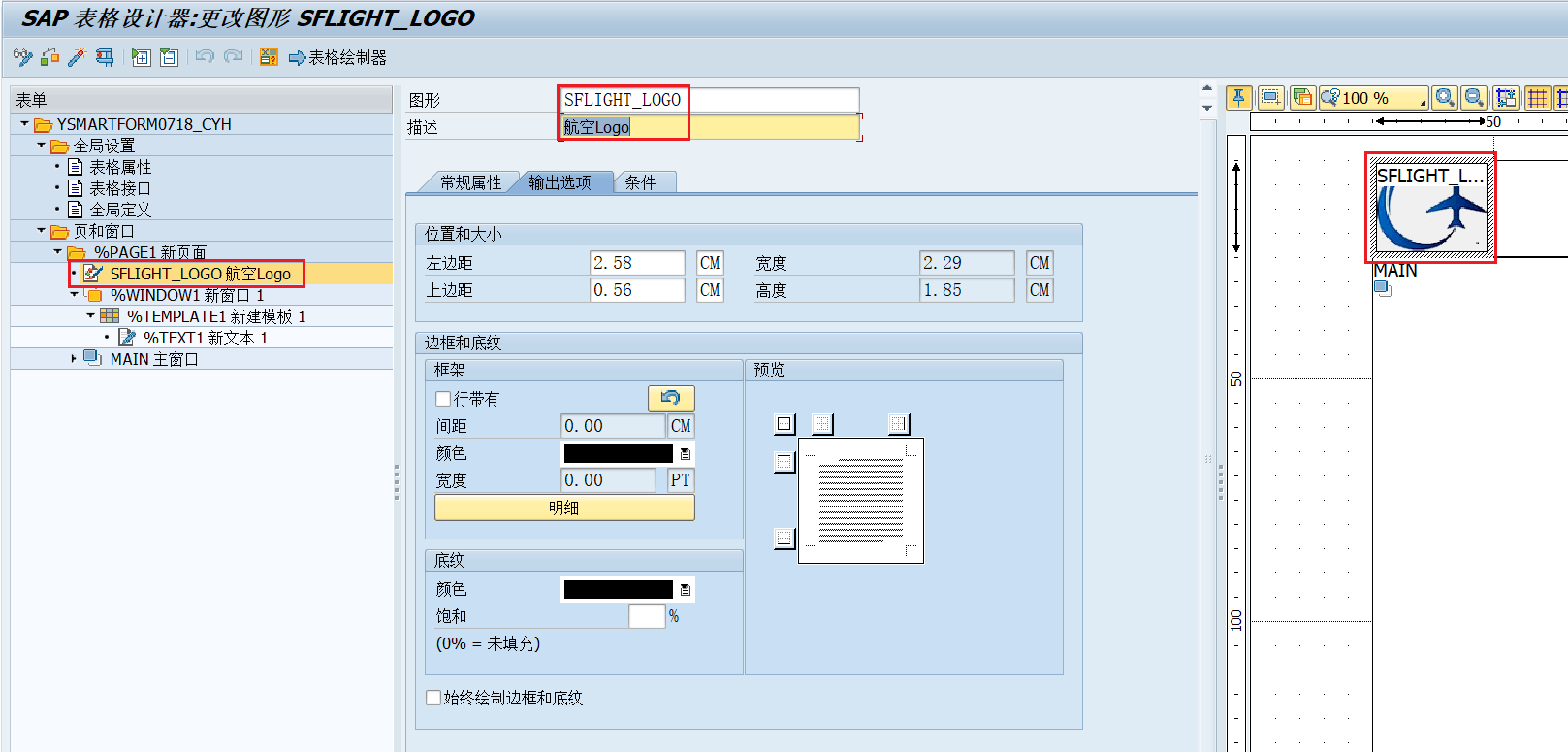Collapse the 全局设置 folder
1568x752 pixels.
[x=42, y=145]
